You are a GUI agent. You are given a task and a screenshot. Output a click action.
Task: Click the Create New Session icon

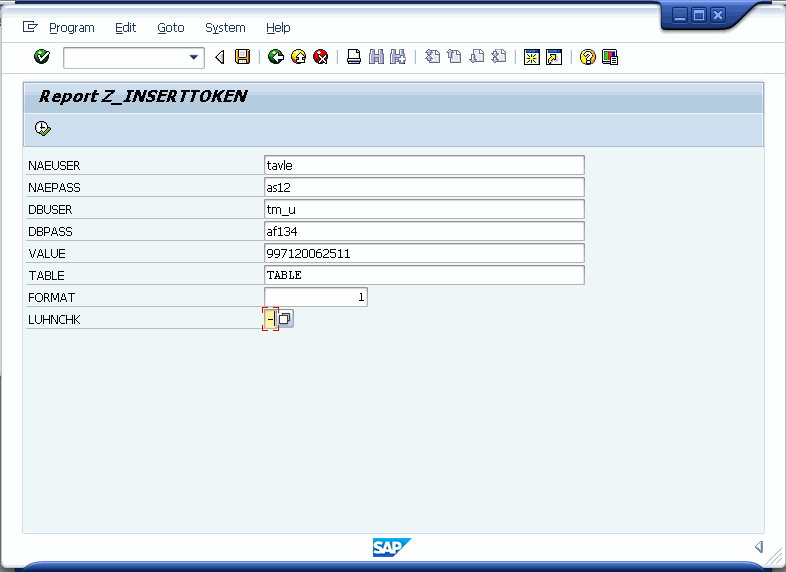click(x=531, y=58)
